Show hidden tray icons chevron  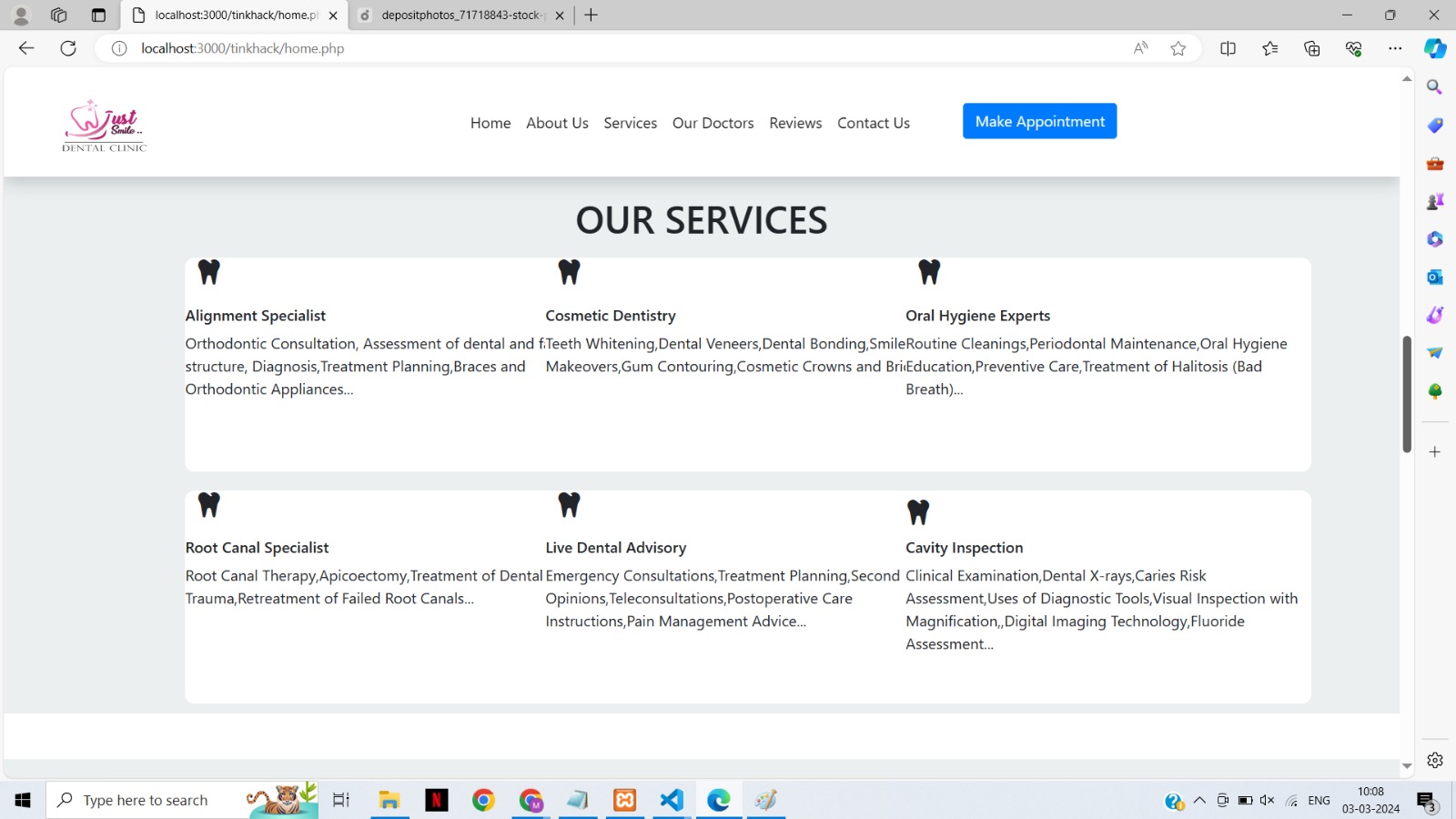pyautogui.click(x=1199, y=800)
